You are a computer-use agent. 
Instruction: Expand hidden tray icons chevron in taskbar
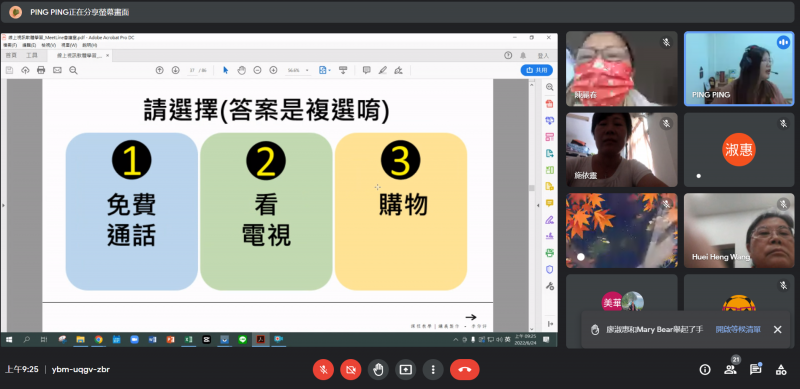click(x=456, y=339)
